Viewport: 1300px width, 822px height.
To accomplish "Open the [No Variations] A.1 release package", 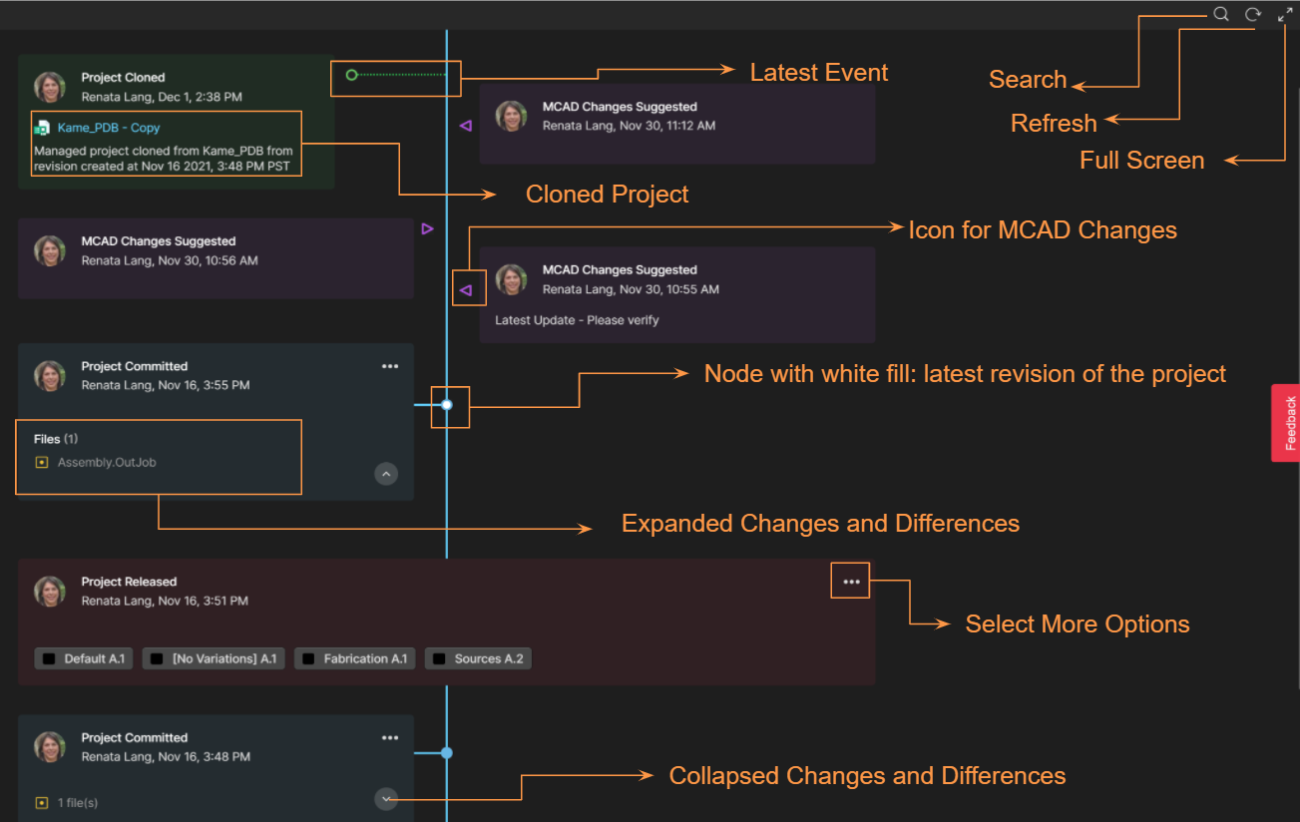I will [x=214, y=659].
